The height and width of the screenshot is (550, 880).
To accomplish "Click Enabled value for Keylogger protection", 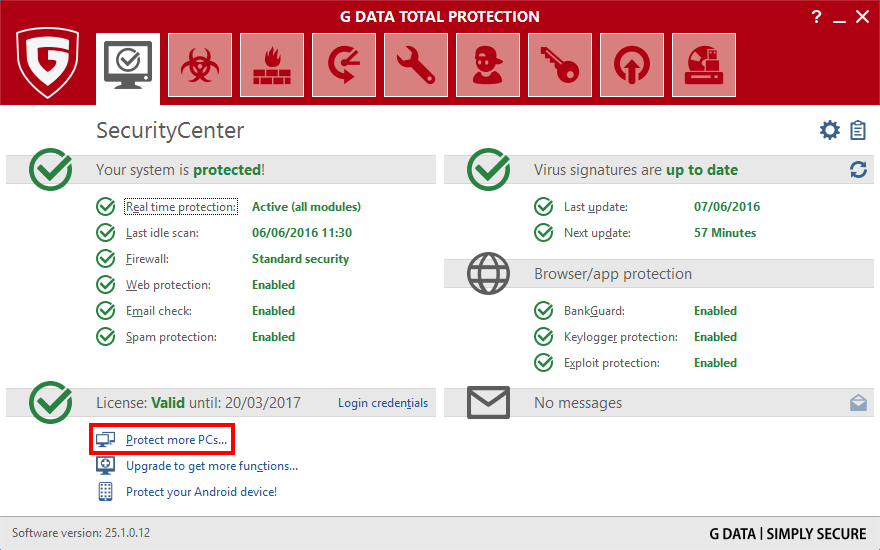I will (x=716, y=337).
